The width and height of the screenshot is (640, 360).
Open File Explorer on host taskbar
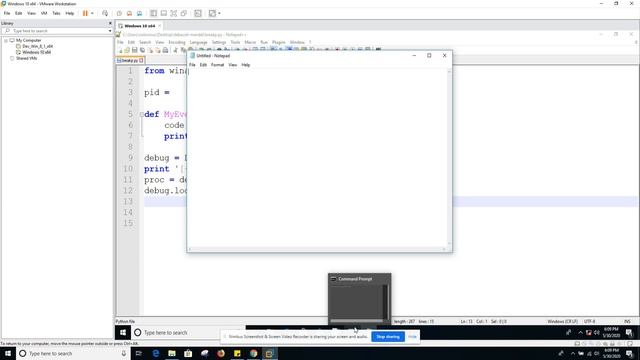(172, 353)
